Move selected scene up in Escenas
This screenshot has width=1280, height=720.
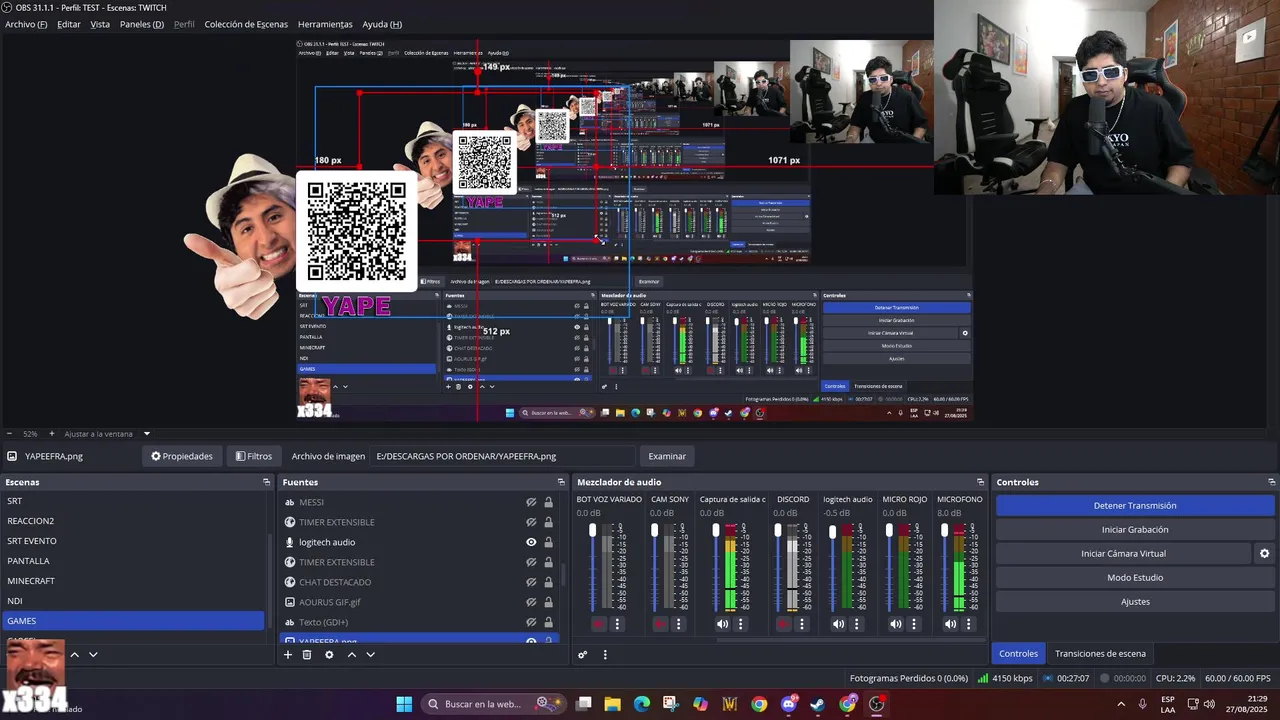coord(74,655)
